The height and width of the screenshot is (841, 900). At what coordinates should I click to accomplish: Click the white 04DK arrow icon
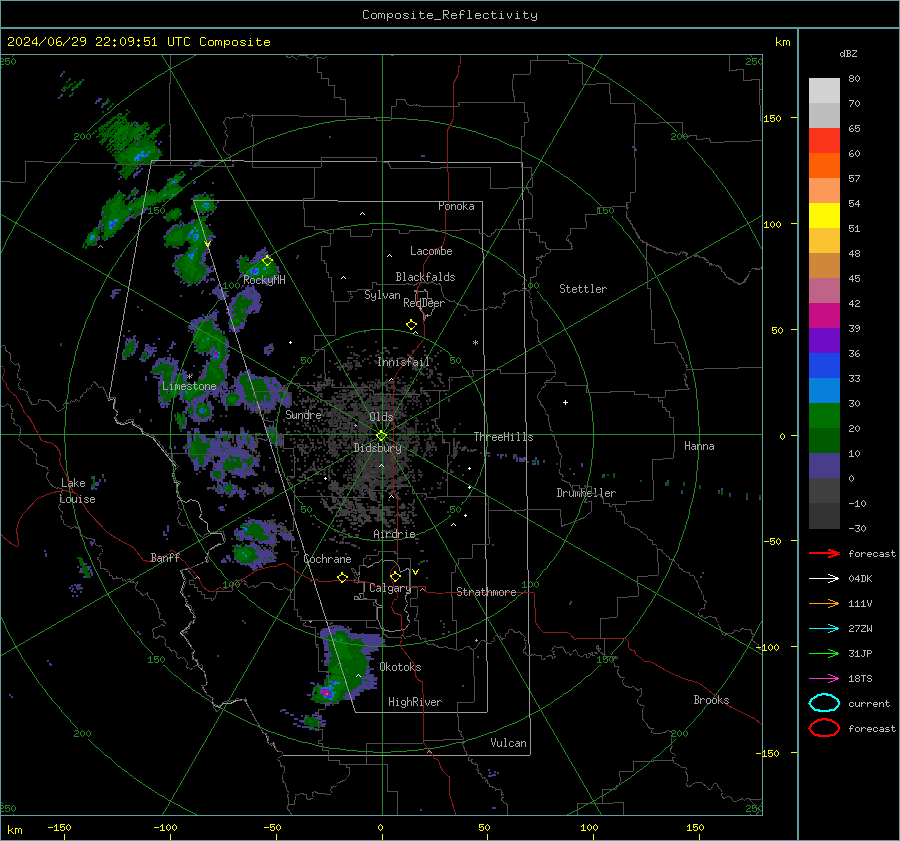click(824, 579)
